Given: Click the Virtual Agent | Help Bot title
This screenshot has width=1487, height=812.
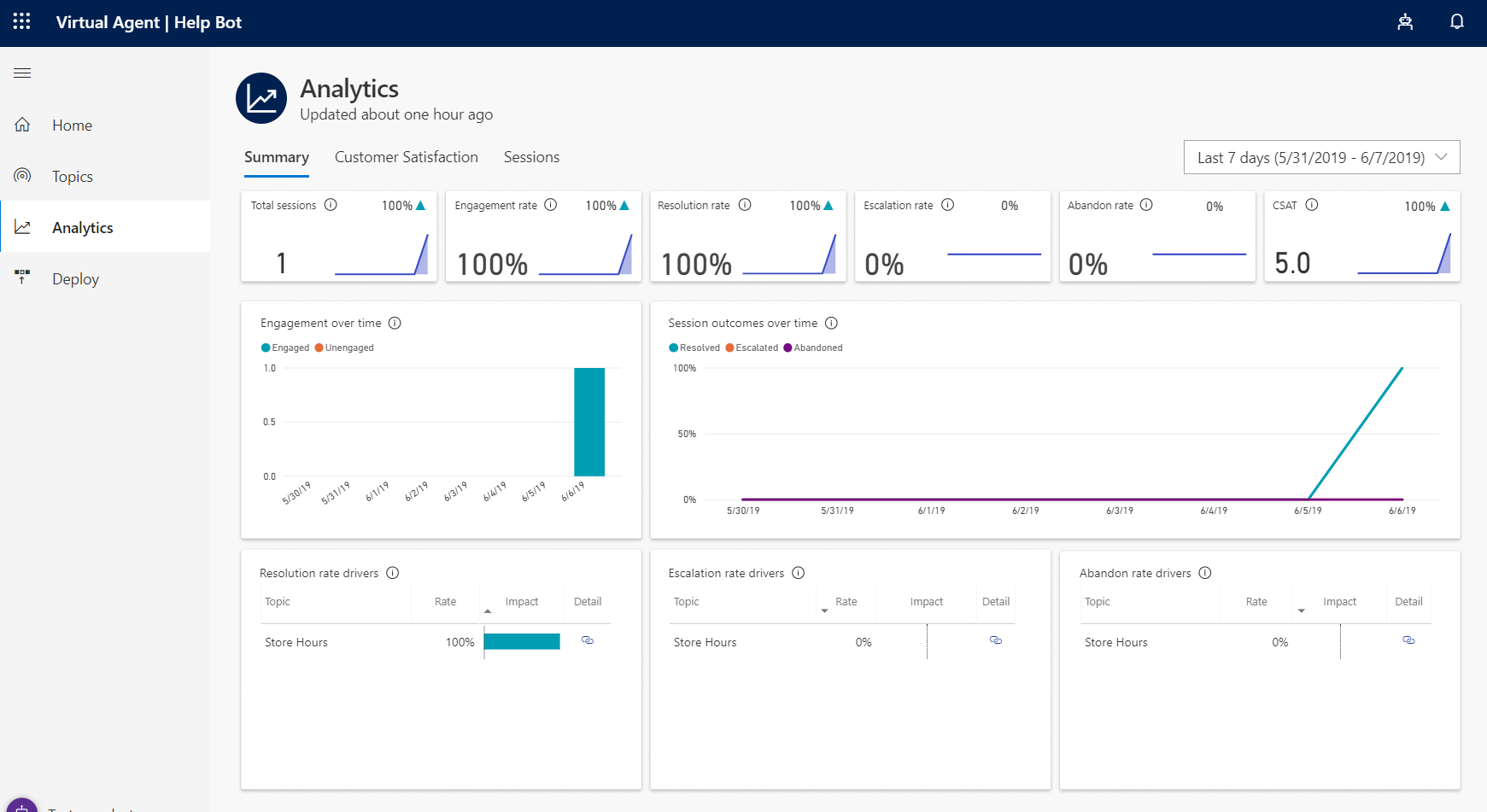Looking at the screenshot, I should 149,22.
